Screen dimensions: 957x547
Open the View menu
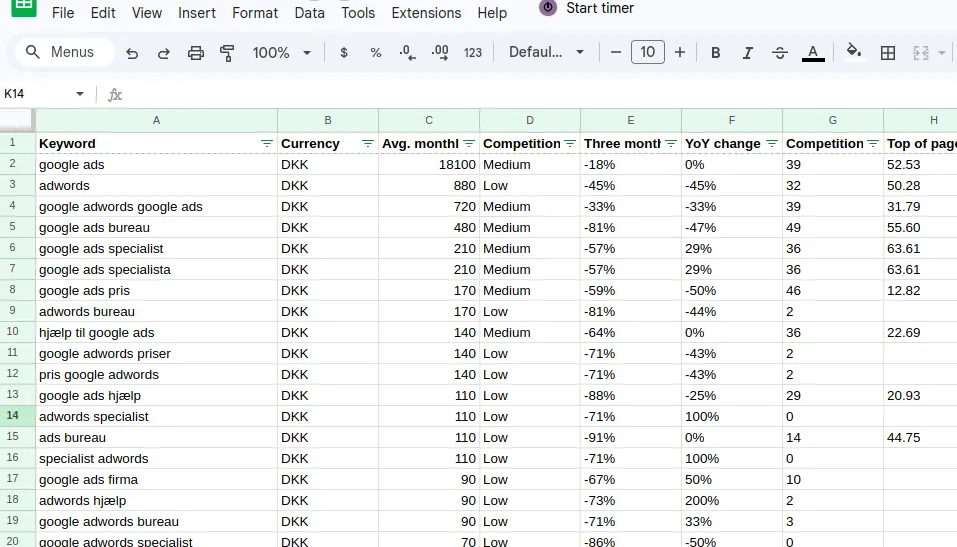(146, 13)
